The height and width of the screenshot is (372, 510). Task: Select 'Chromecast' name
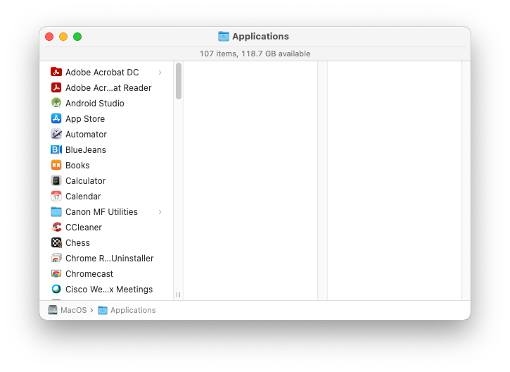pos(89,274)
